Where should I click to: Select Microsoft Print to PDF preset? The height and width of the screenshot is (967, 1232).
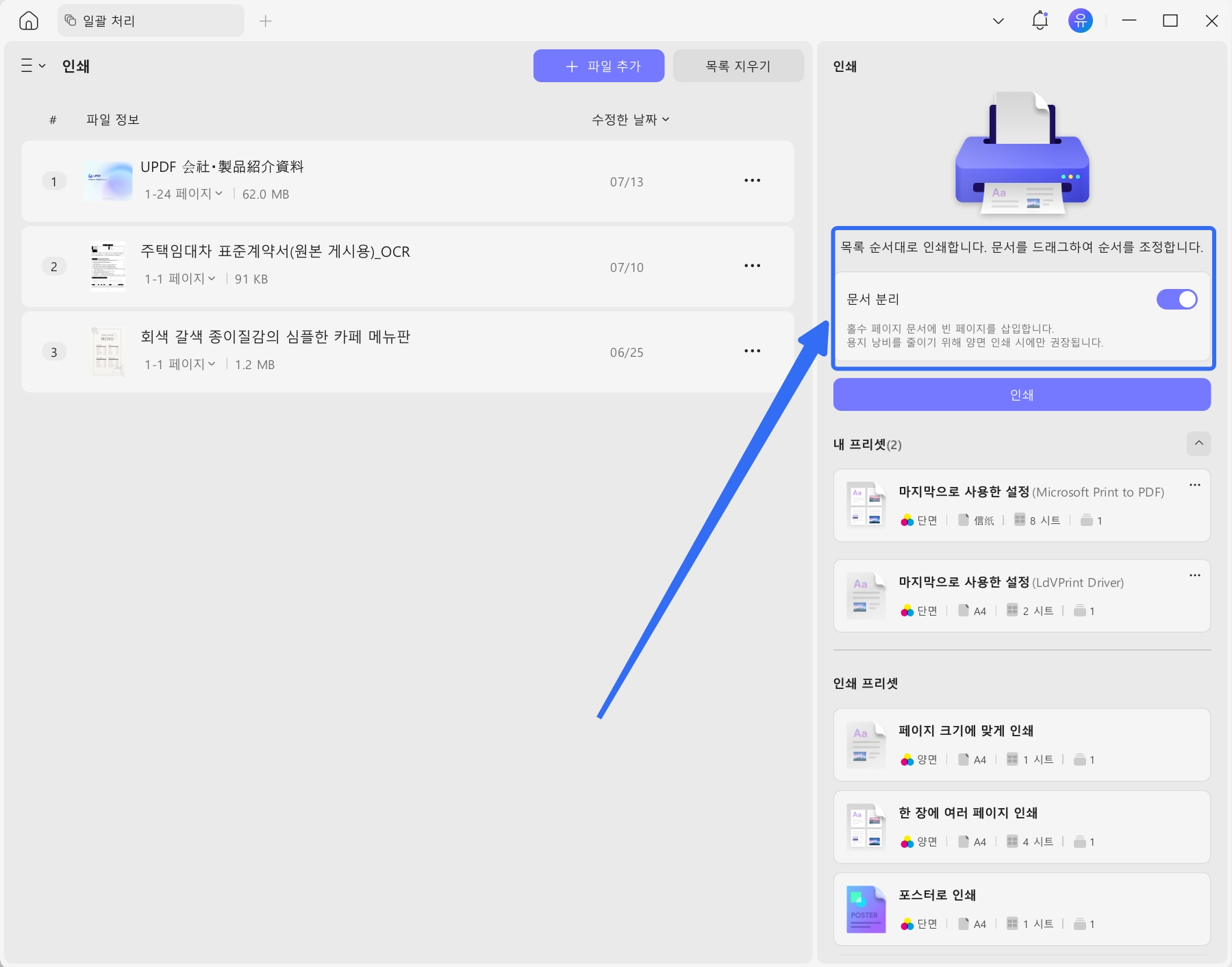[x=1022, y=505]
